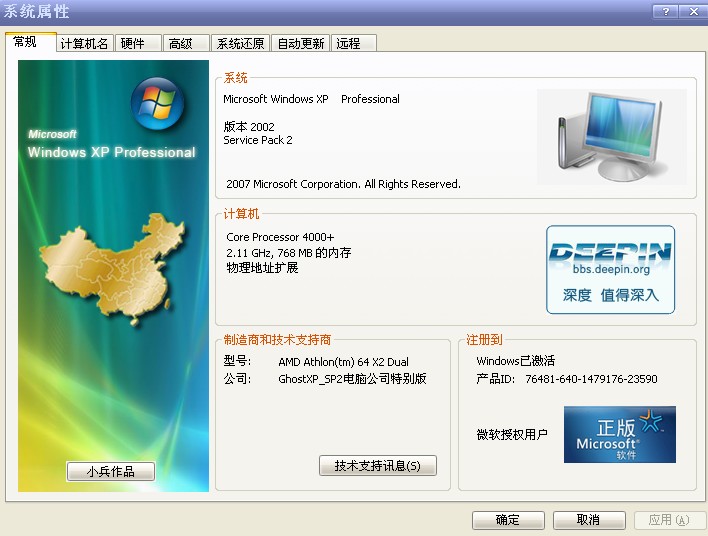The height and width of the screenshot is (536, 708).
Task: Click the computer monitor icon
Action: coord(611,137)
